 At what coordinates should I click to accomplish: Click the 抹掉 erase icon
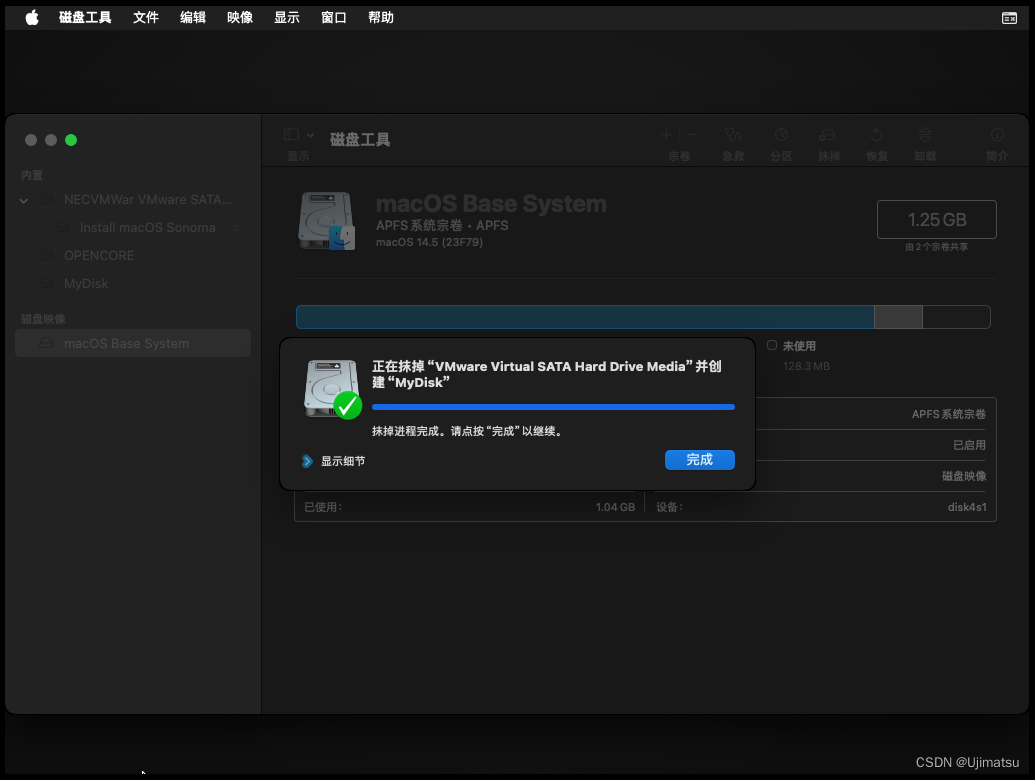pos(828,135)
